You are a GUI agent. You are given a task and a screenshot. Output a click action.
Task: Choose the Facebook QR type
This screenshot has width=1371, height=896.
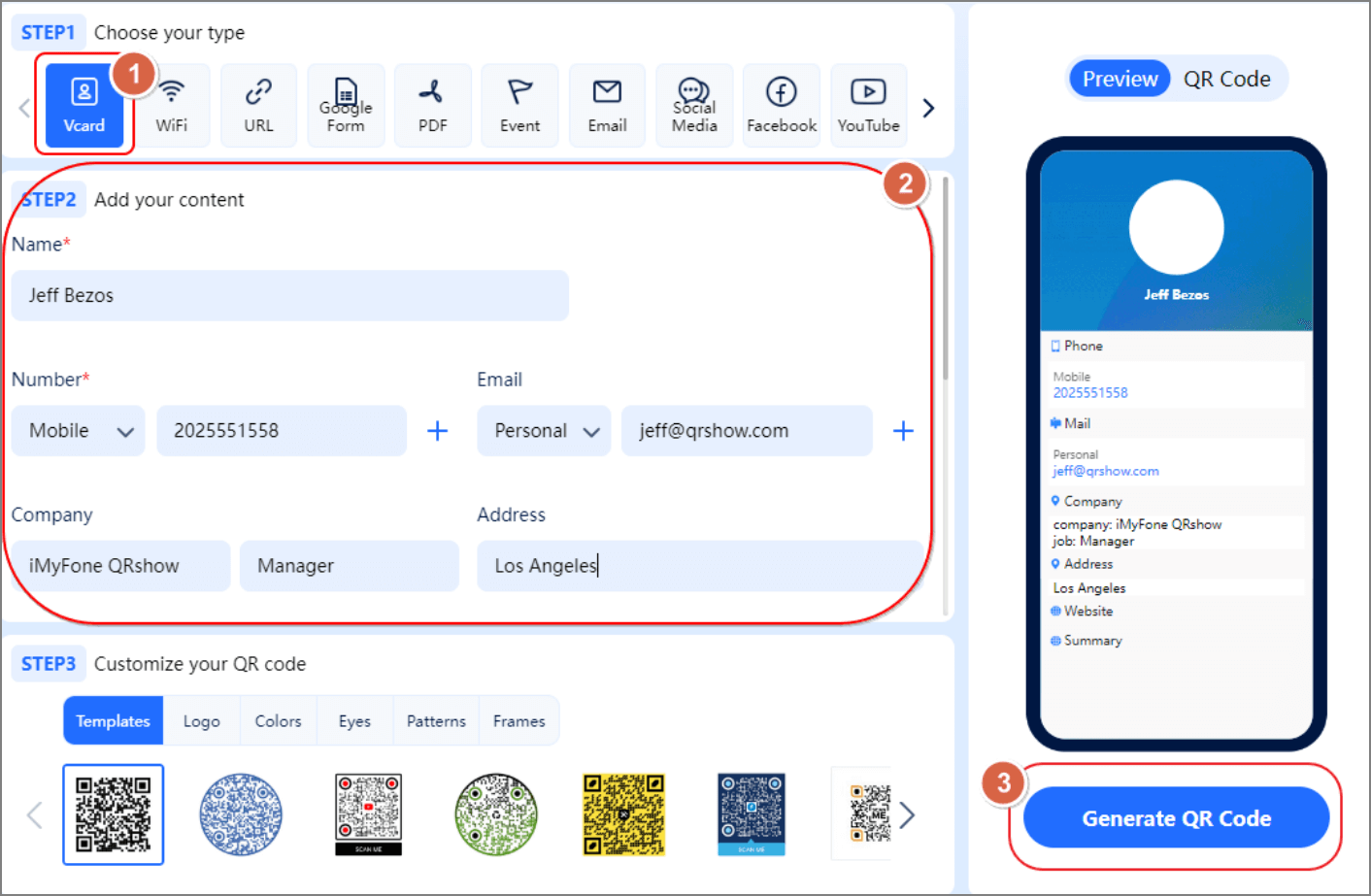click(782, 105)
